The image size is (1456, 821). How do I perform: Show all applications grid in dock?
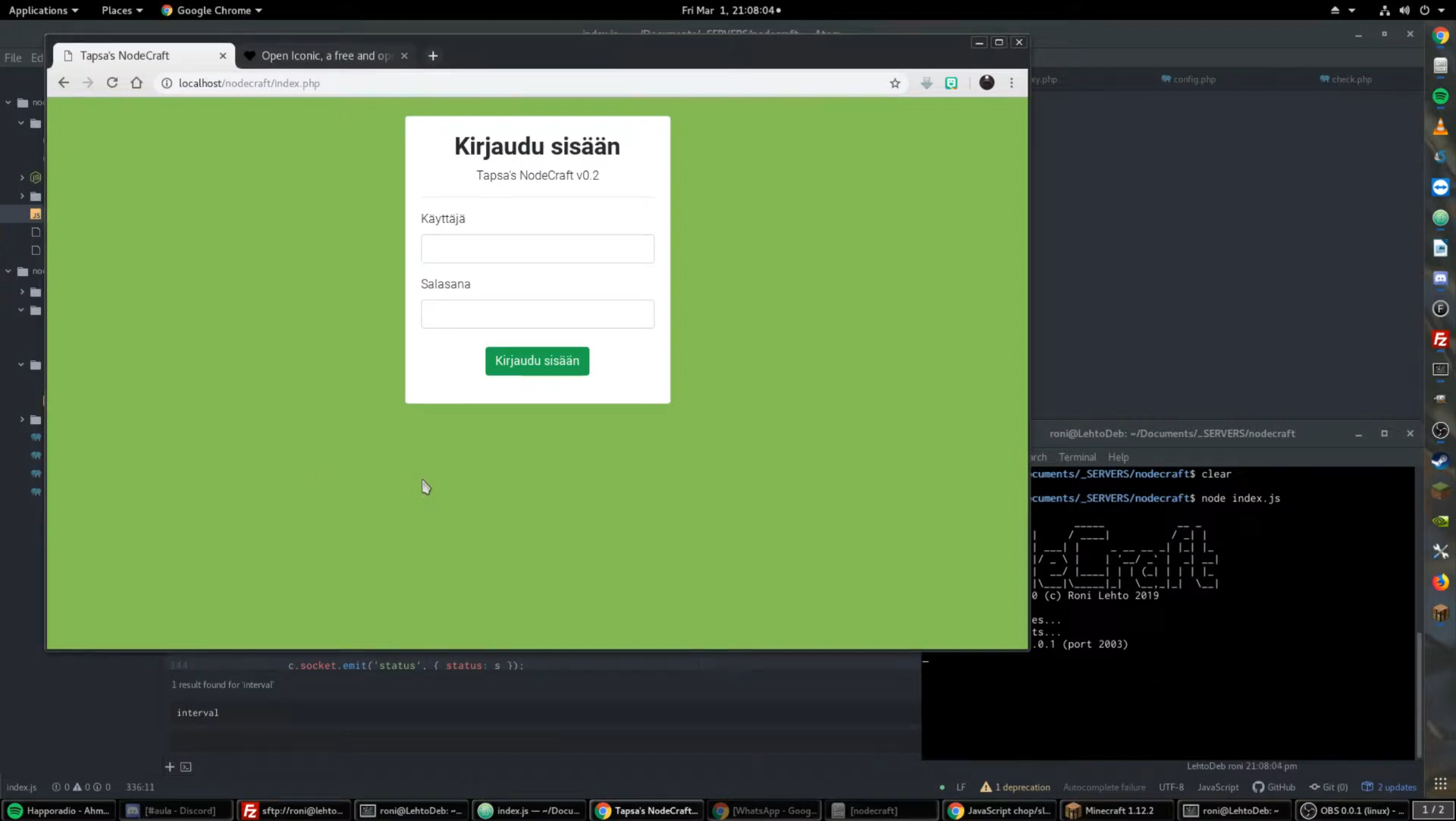pos(1441,784)
